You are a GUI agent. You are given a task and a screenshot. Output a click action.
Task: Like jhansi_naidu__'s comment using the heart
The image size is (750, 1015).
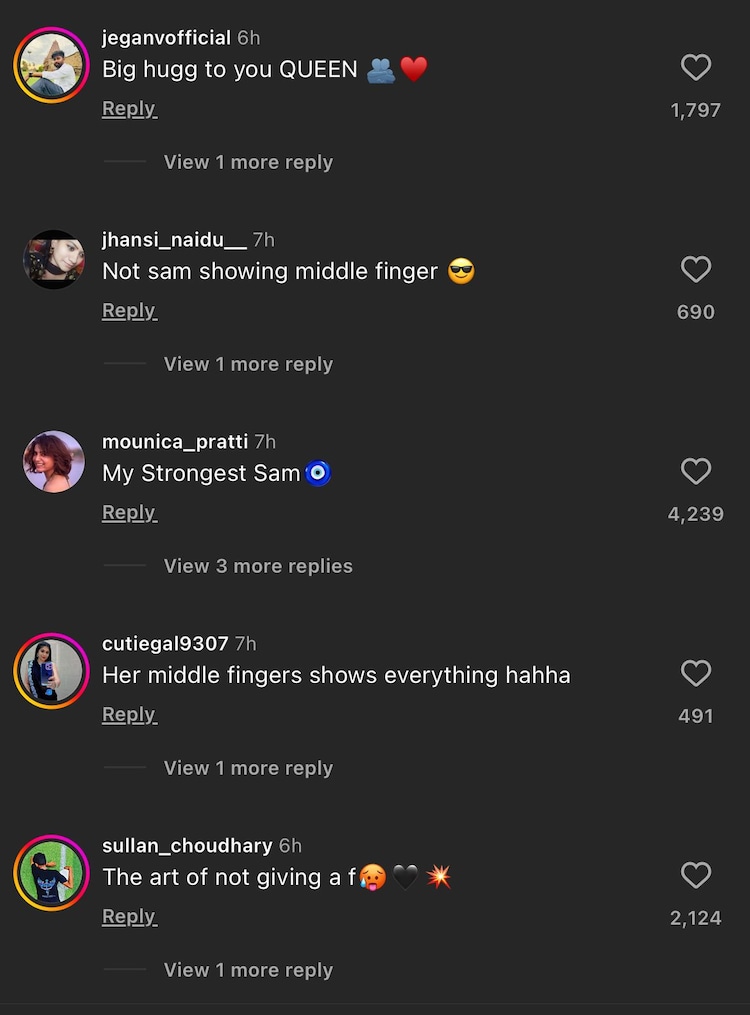pos(696,269)
